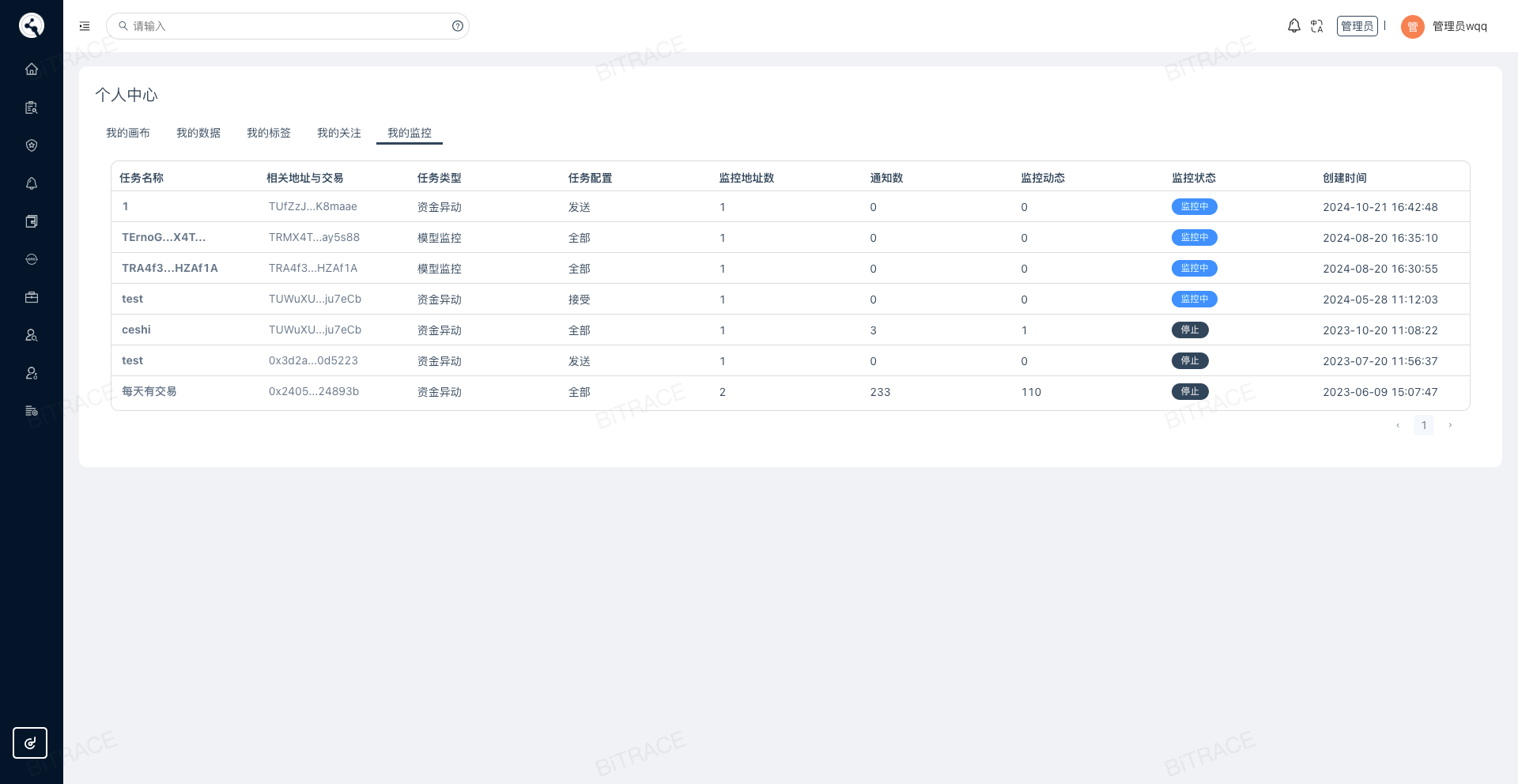
Task: Click the 任务类型 column header
Action: [x=440, y=178]
